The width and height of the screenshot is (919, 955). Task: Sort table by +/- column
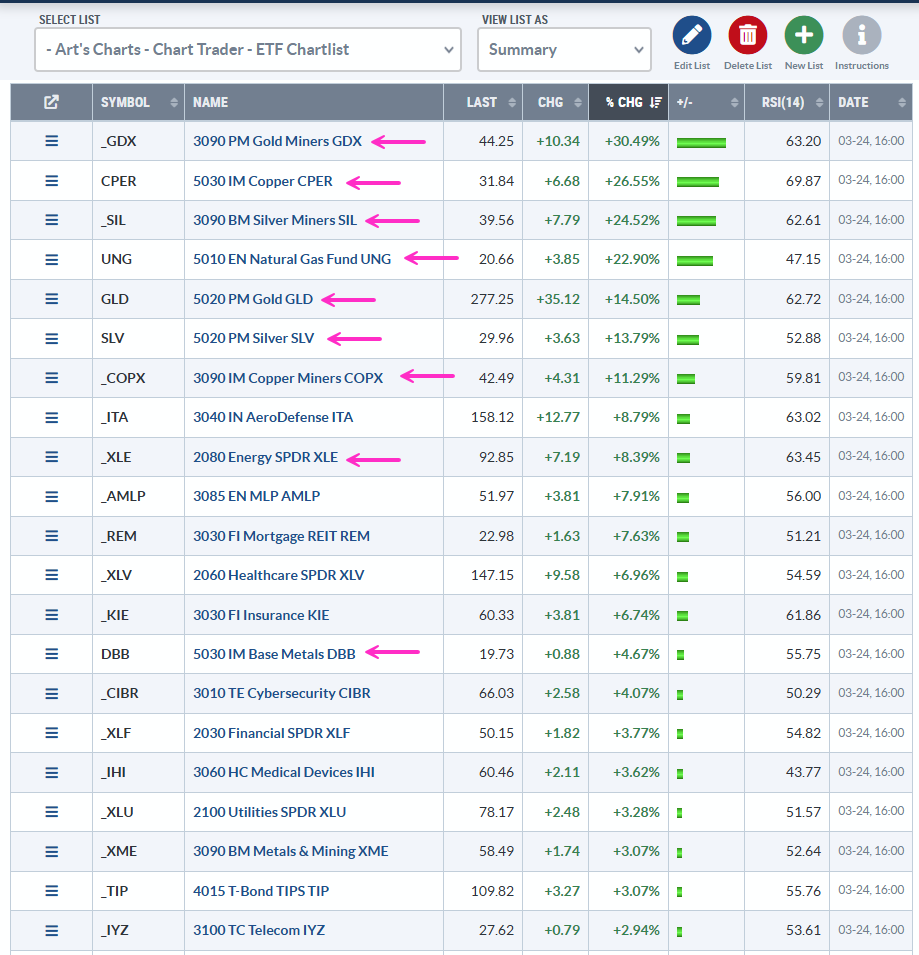tap(706, 102)
